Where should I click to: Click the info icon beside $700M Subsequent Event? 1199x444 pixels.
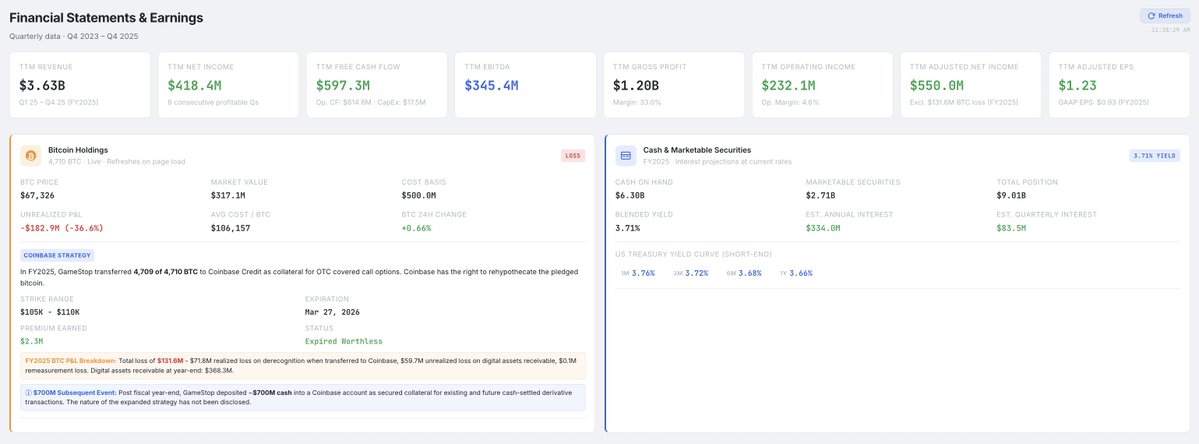28,391
